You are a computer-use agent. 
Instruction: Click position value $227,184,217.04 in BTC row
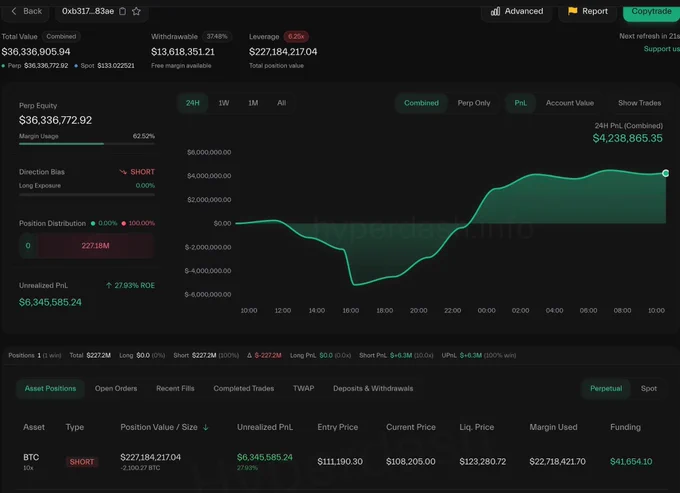(x=150, y=457)
